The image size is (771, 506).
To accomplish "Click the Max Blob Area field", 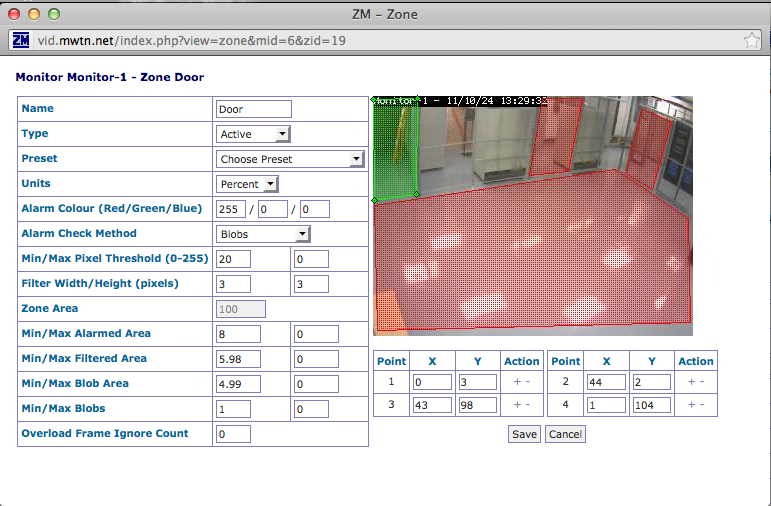I will click(316, 384).
